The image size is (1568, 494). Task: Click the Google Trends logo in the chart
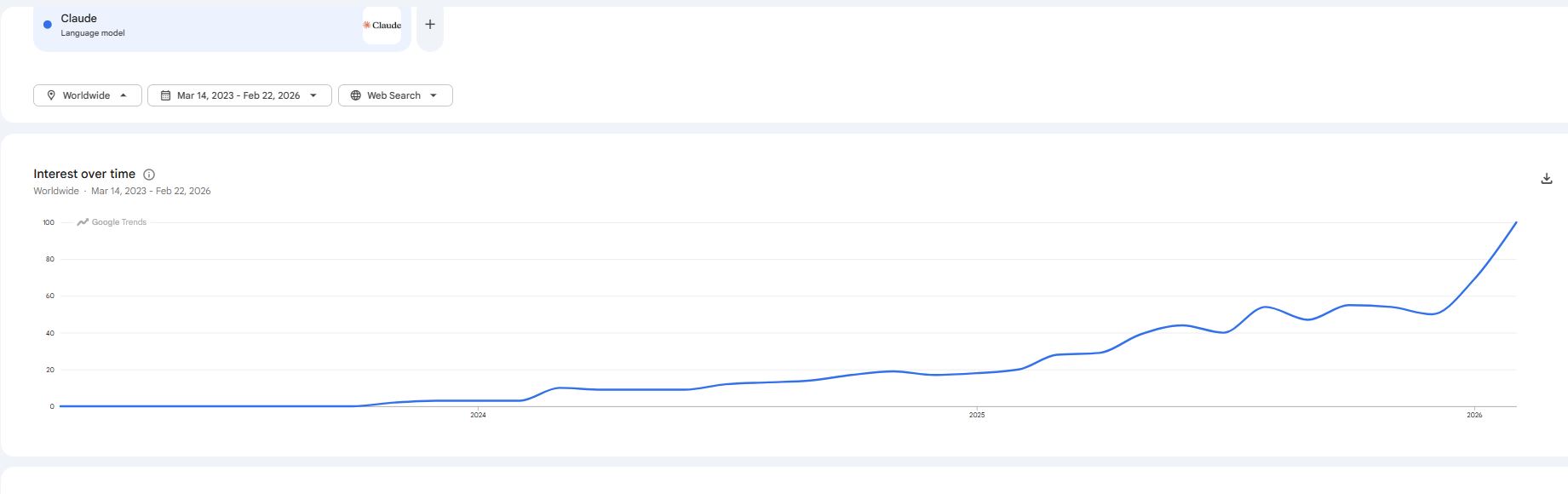(x=112, y=222)
